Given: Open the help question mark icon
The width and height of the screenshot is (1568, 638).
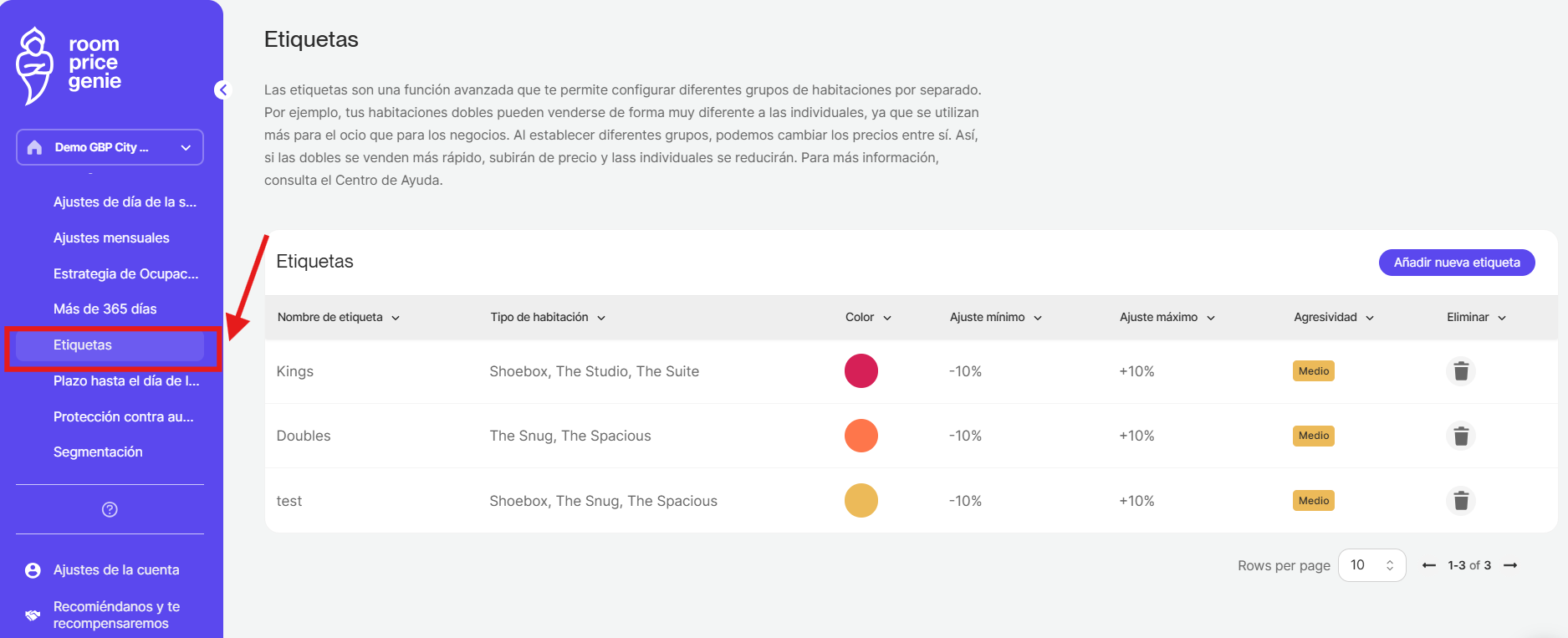Looking at the screenshot, I should (110, 509).
